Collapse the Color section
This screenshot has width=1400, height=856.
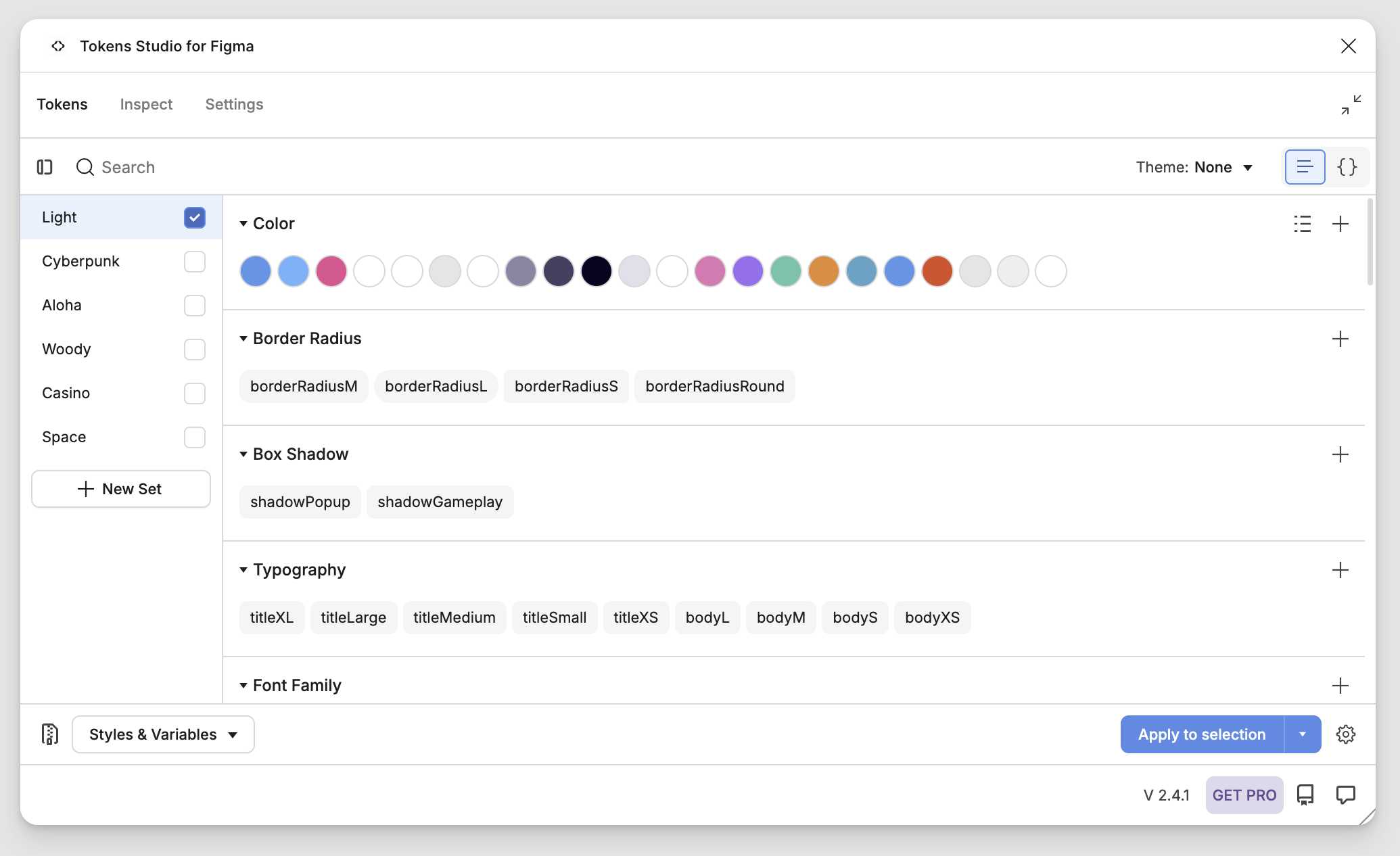tap(243, 224)
